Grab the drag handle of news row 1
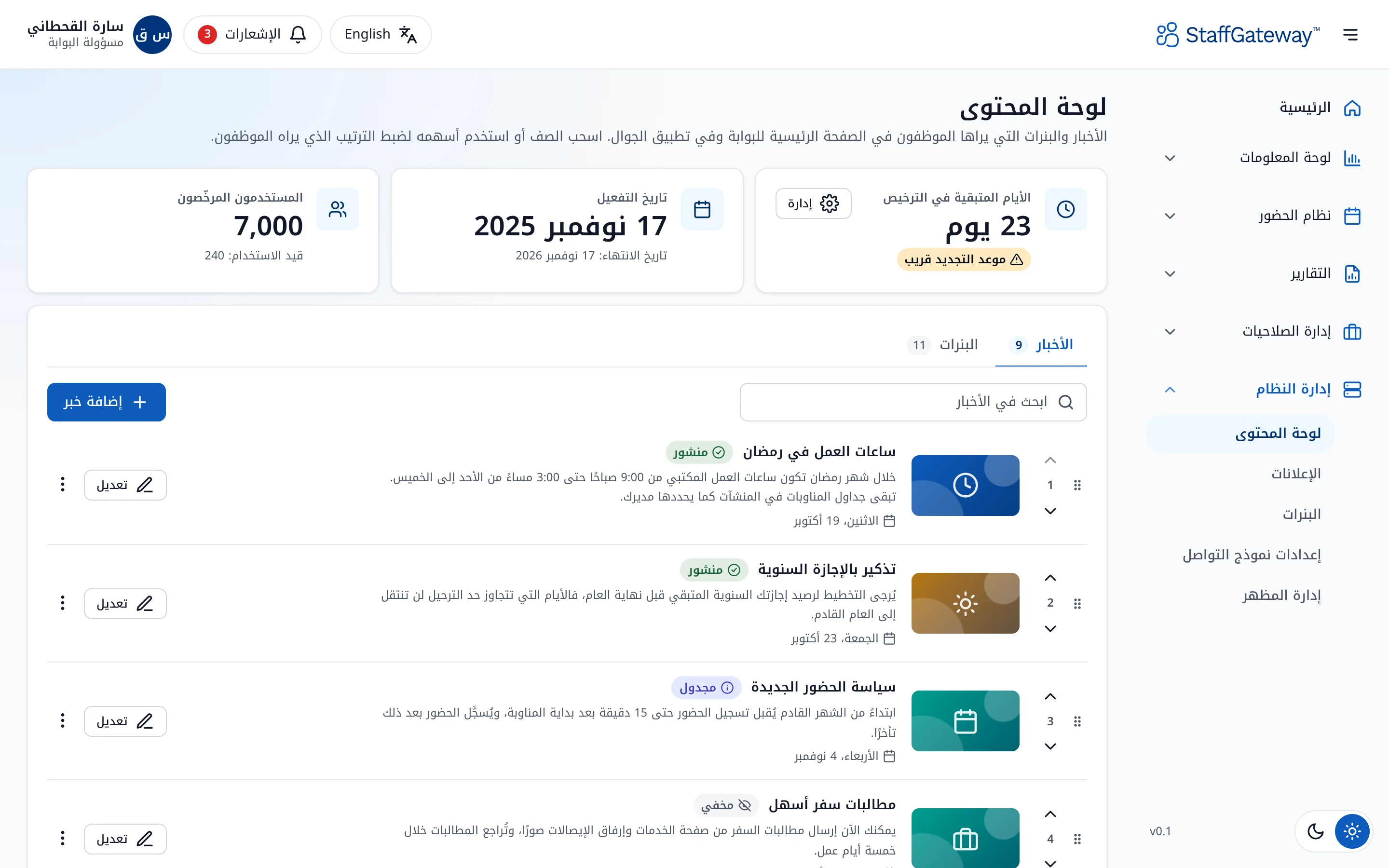 [x=1077, y=485]
